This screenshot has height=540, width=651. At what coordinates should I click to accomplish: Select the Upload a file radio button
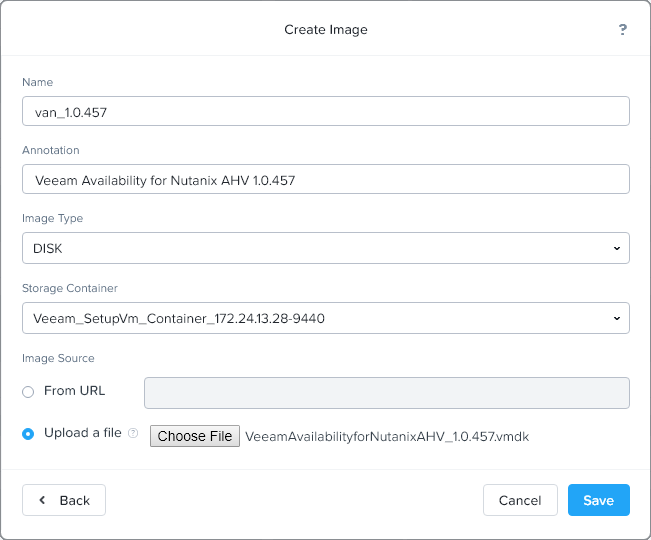tap(28, 434)
